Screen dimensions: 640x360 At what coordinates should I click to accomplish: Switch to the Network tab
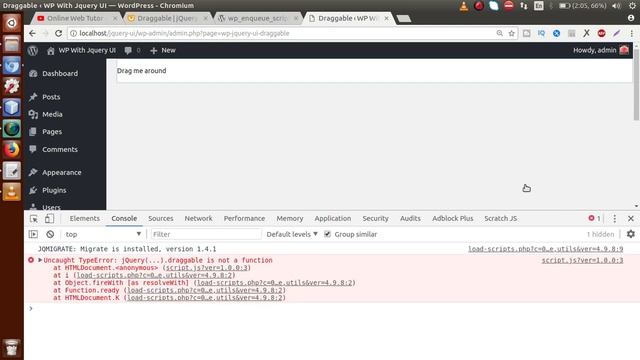(x=198, y=219)
